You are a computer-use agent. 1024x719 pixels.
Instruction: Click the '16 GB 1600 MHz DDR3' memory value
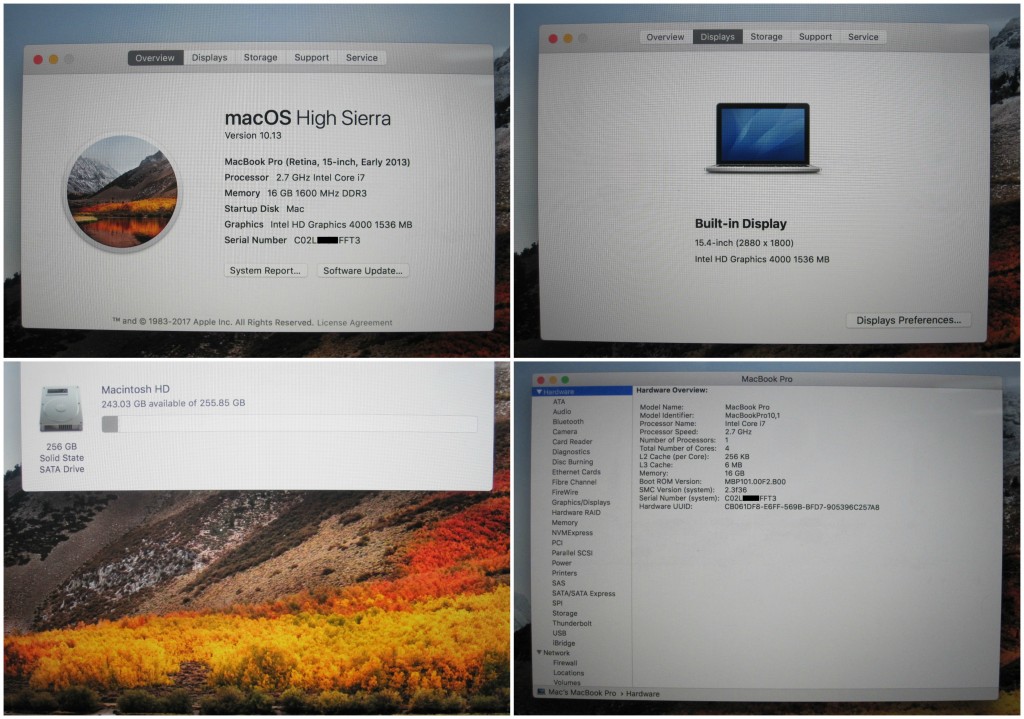click(x=317, y=193)
